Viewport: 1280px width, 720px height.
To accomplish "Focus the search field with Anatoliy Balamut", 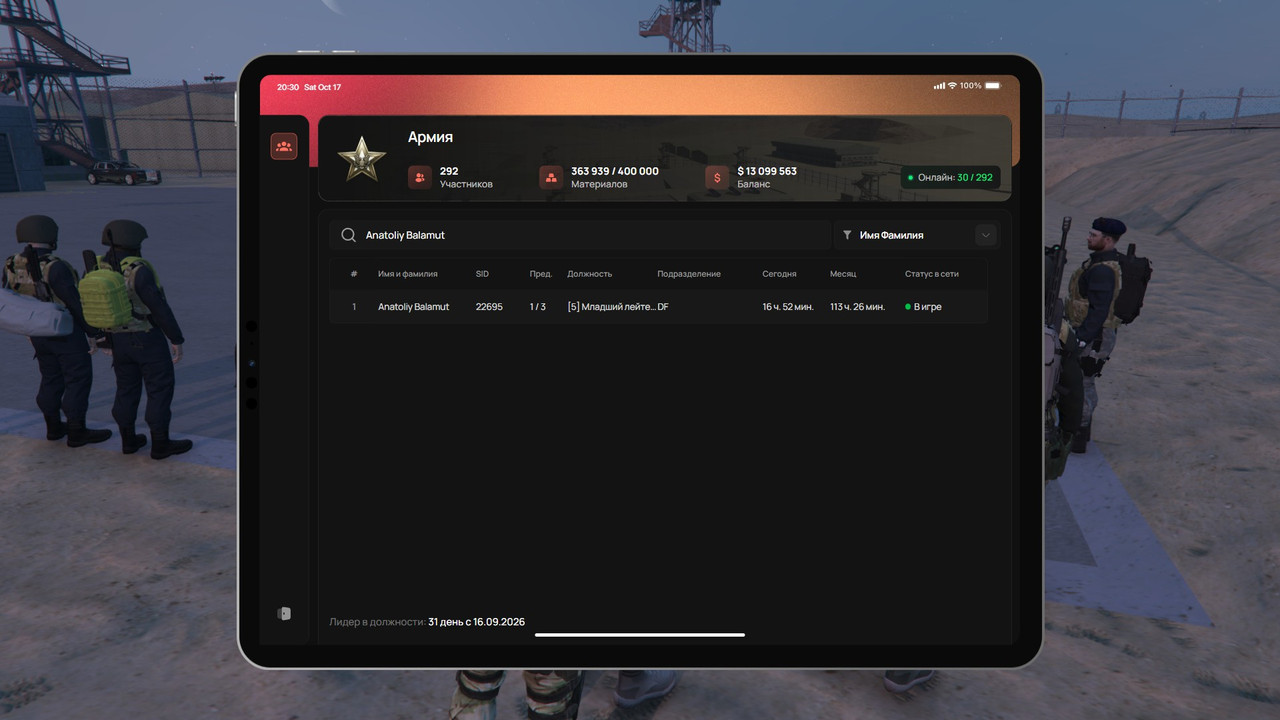I will (x=581, y=235).
